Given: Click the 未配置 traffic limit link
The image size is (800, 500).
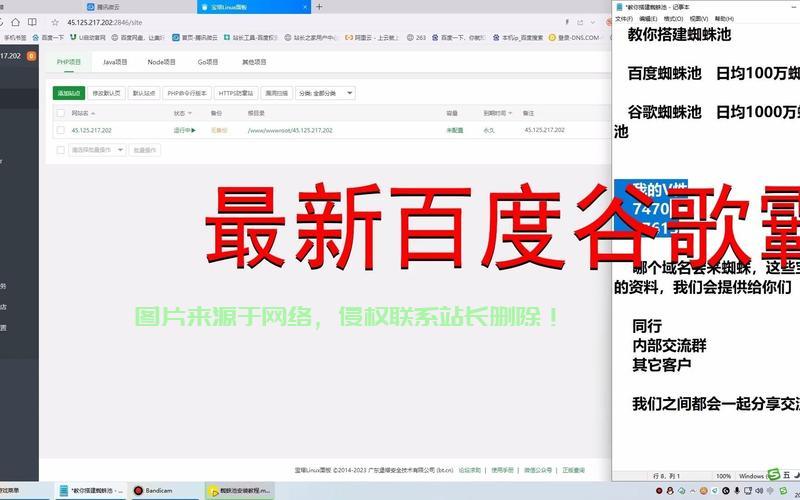Looking at the screenshot, I should (455, 130).
